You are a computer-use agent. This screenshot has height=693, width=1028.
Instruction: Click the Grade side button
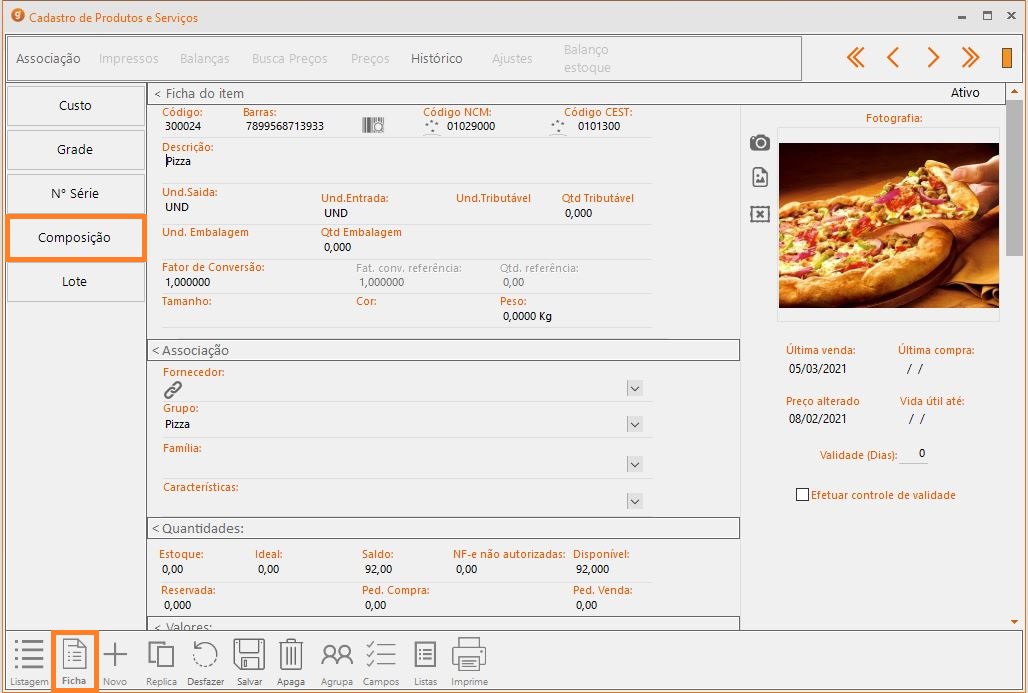[75, 149]
